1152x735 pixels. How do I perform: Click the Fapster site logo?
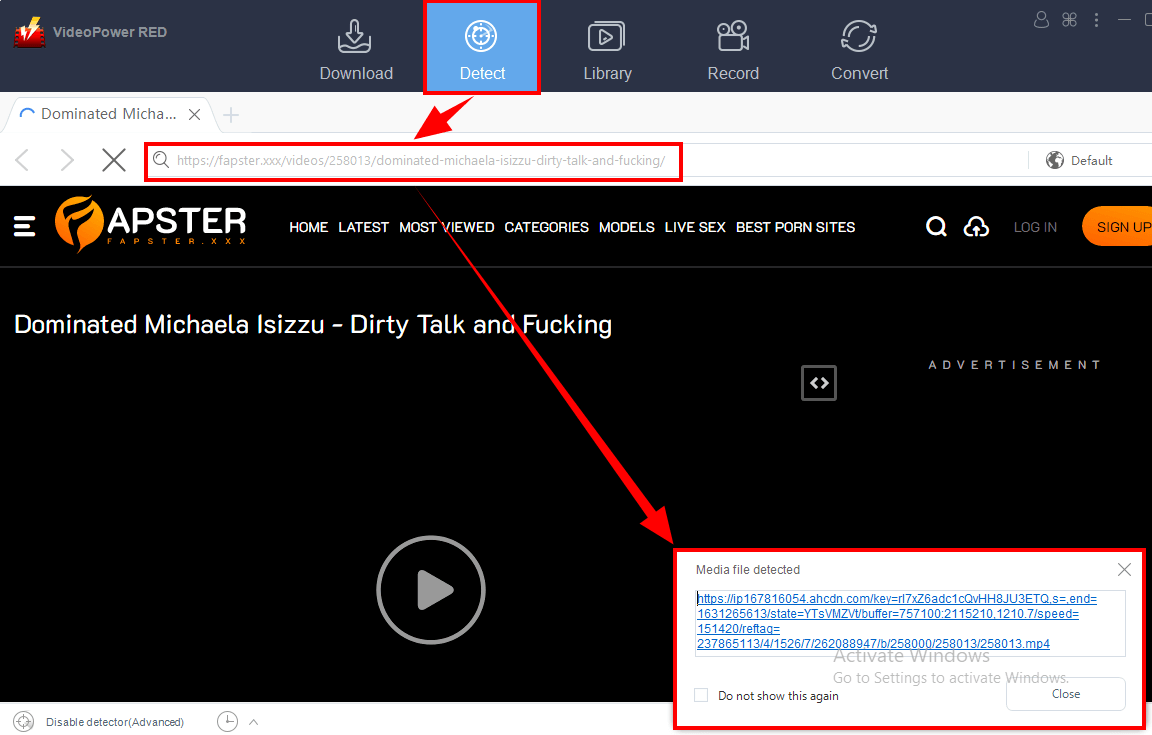click(151, 223)
